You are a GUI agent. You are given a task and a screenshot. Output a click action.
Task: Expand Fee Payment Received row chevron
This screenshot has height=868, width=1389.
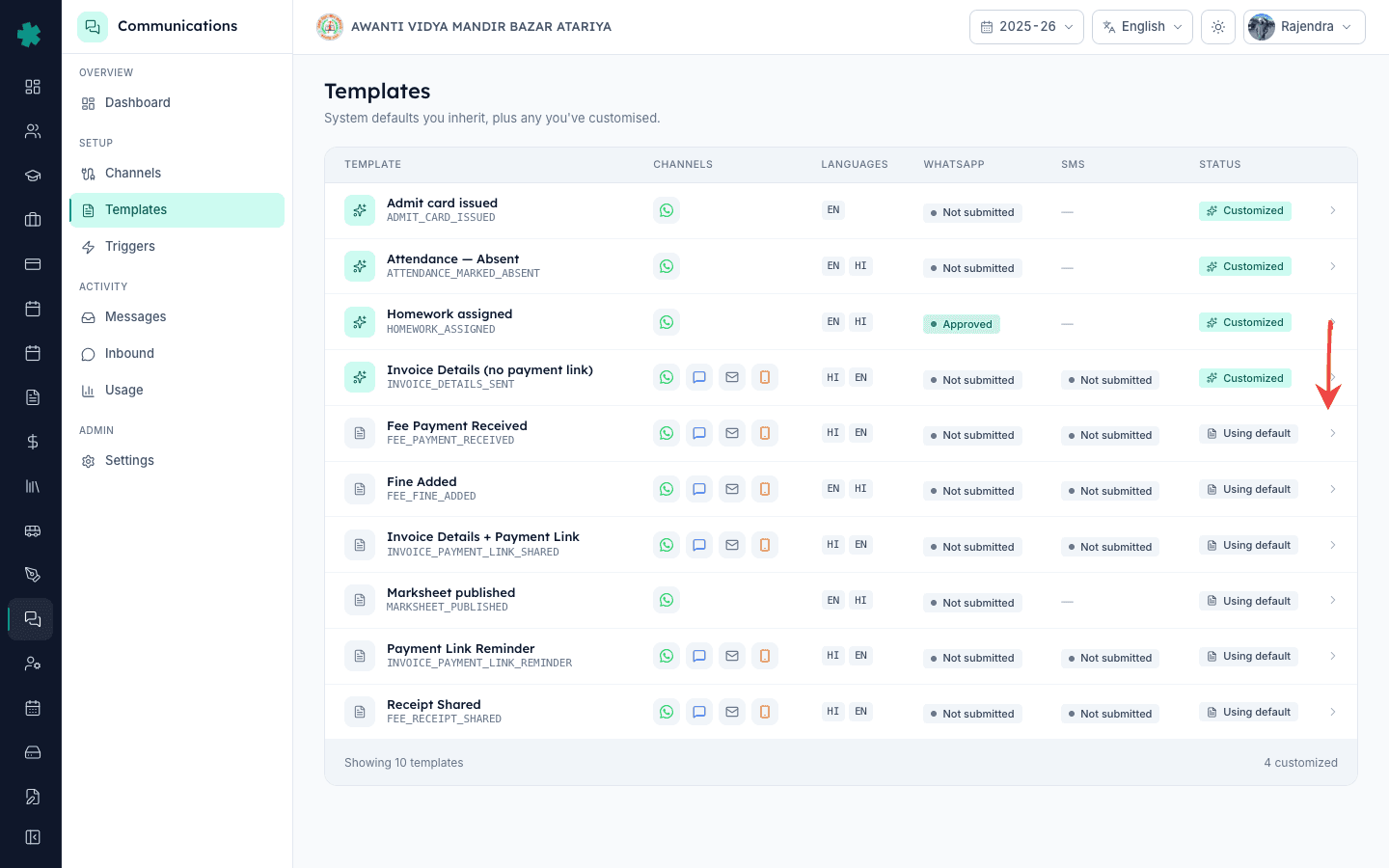pyautogui.click(x=1333, y=433)
